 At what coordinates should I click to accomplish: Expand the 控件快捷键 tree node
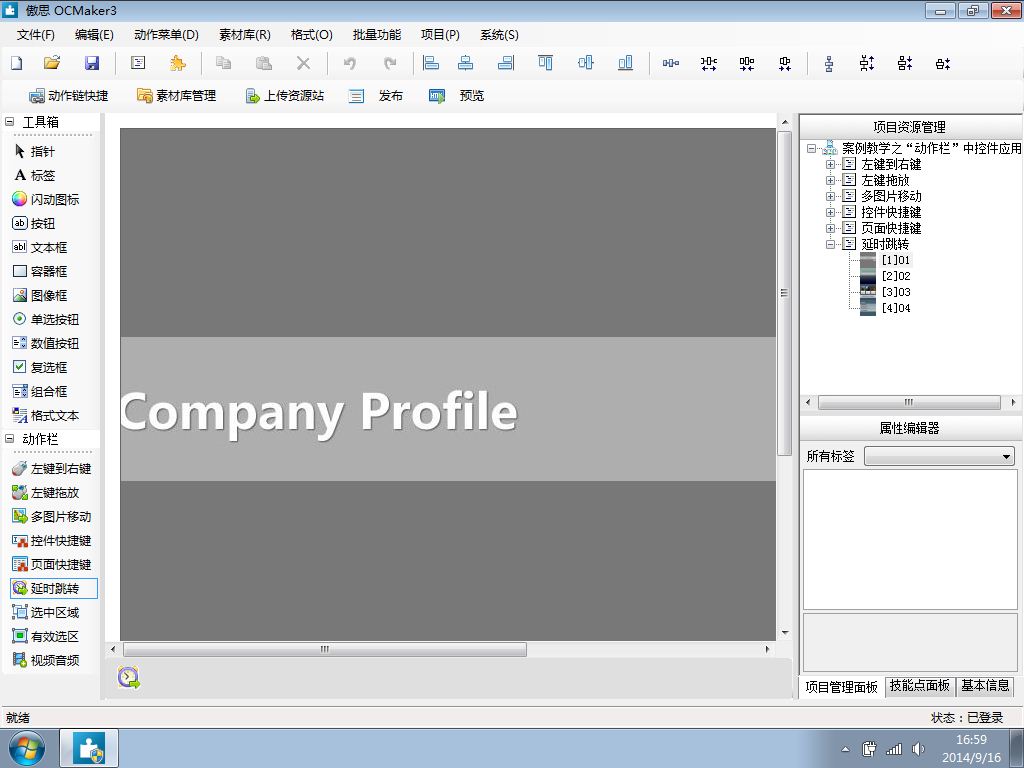(x=830, y=212)
